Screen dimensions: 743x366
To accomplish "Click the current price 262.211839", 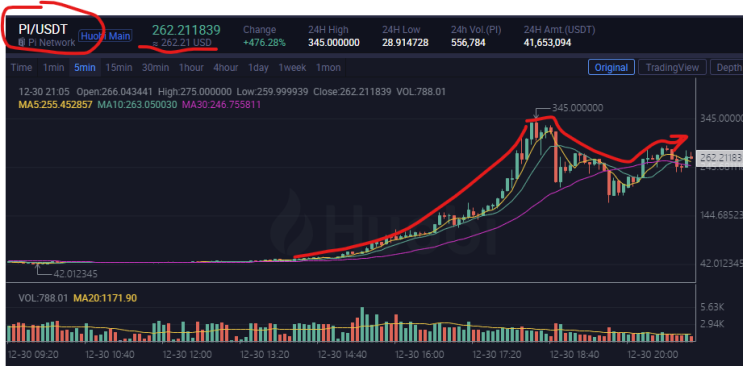I will tap(186, 30).
